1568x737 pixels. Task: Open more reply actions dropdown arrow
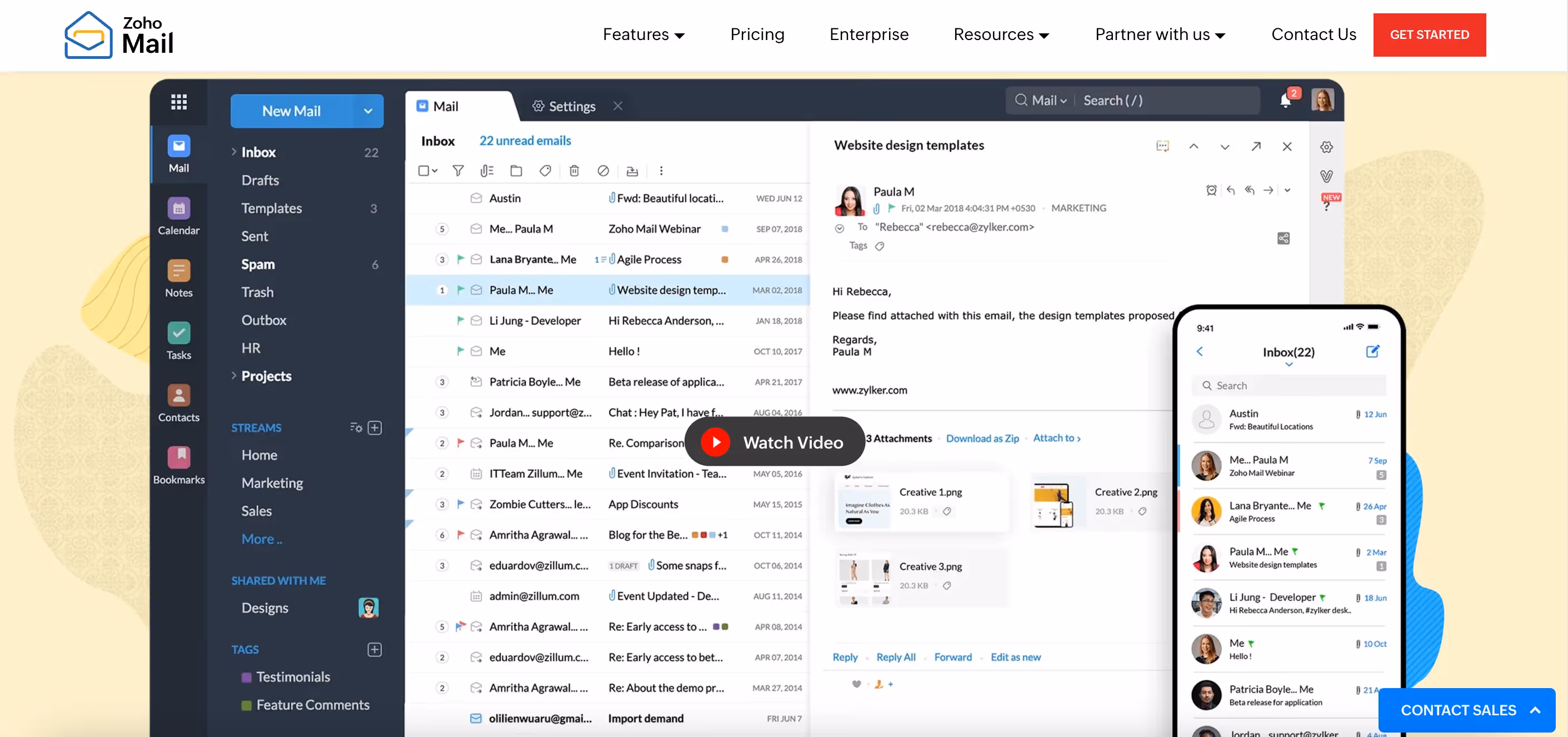pyautogui.click(x=1287, y=190)
